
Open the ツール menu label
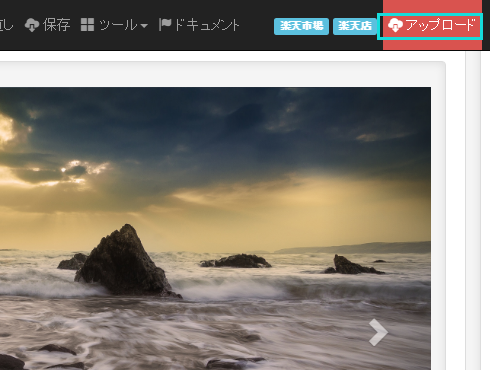tap(118, 25)
